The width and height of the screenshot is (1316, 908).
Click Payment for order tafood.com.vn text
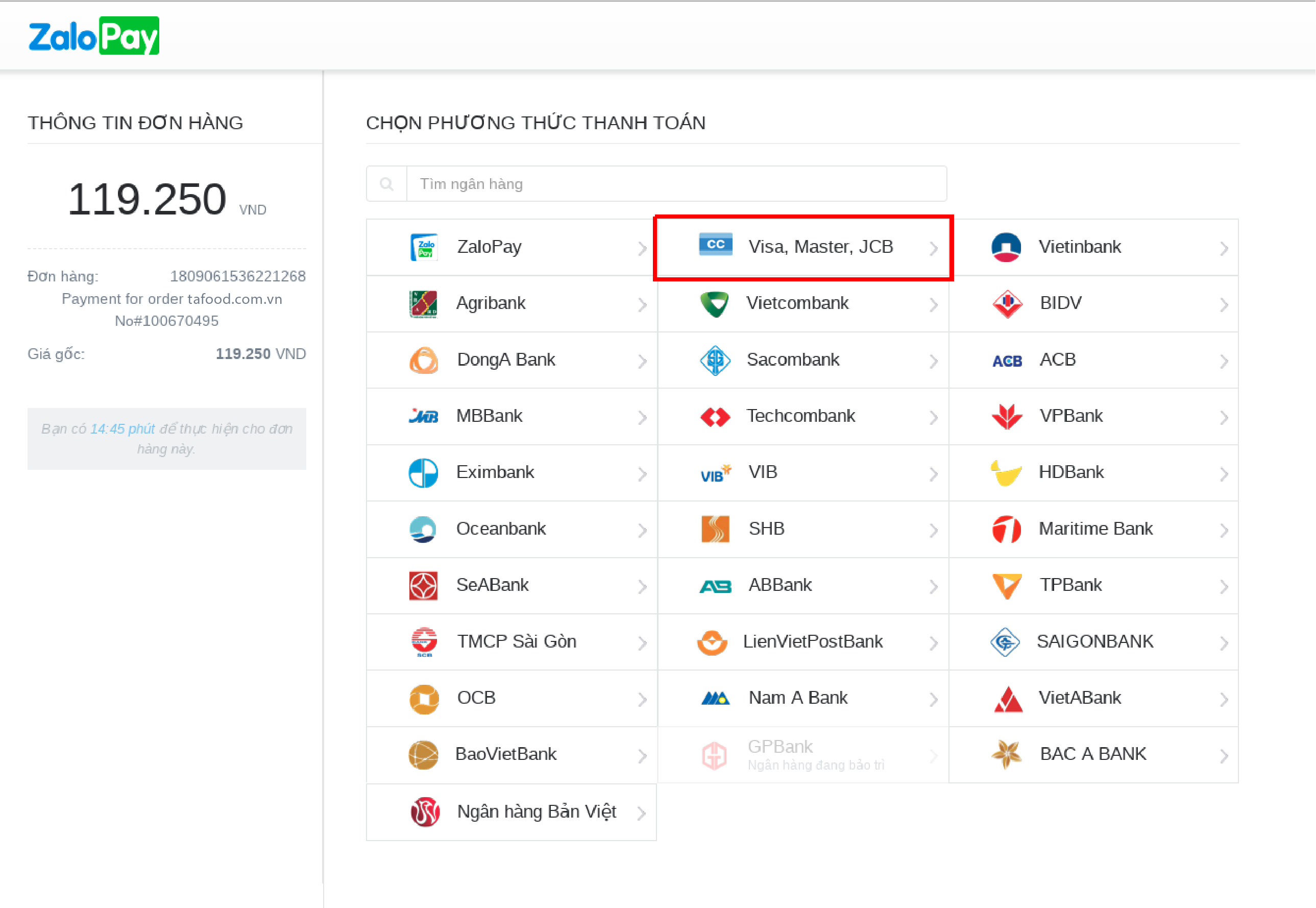click(x=172, y=299)
